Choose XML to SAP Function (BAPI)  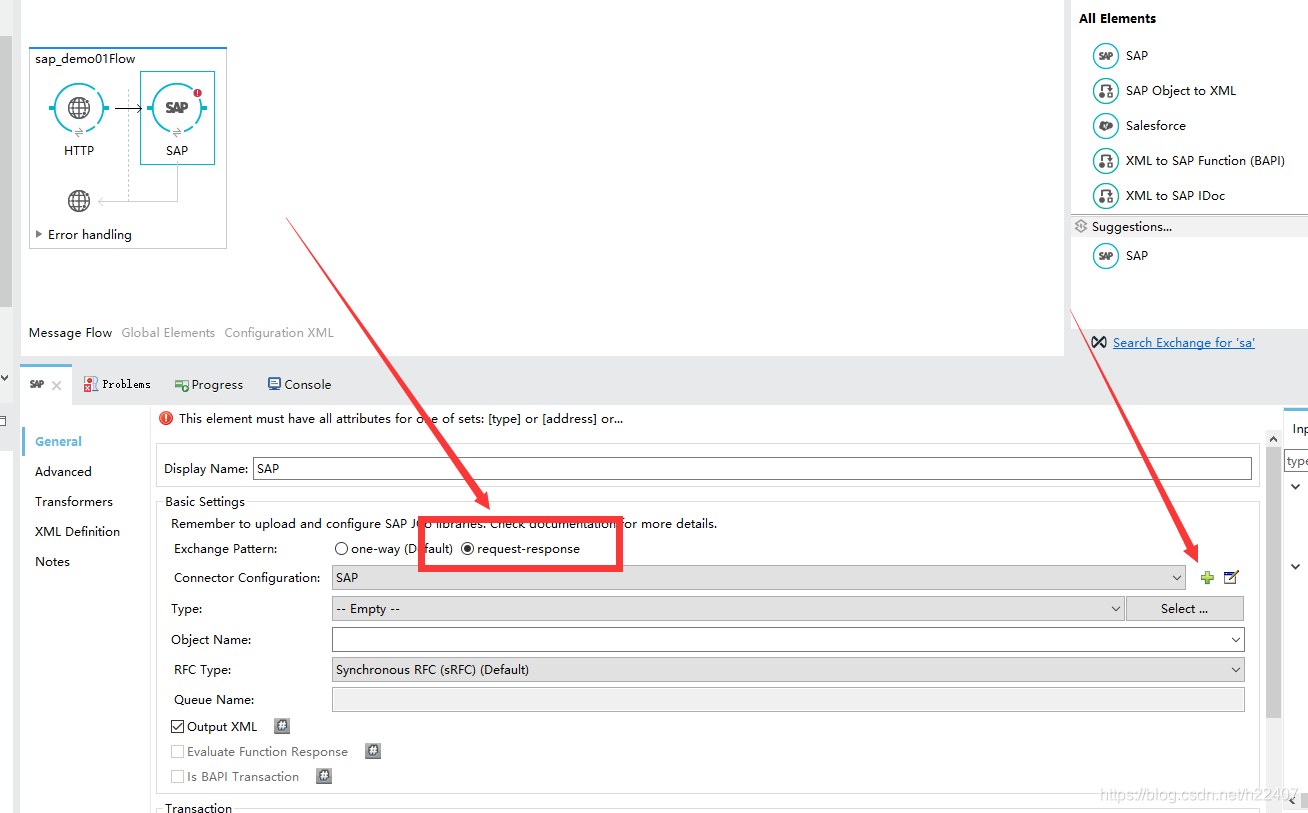pyautogui.click(x=1189, y=161)
